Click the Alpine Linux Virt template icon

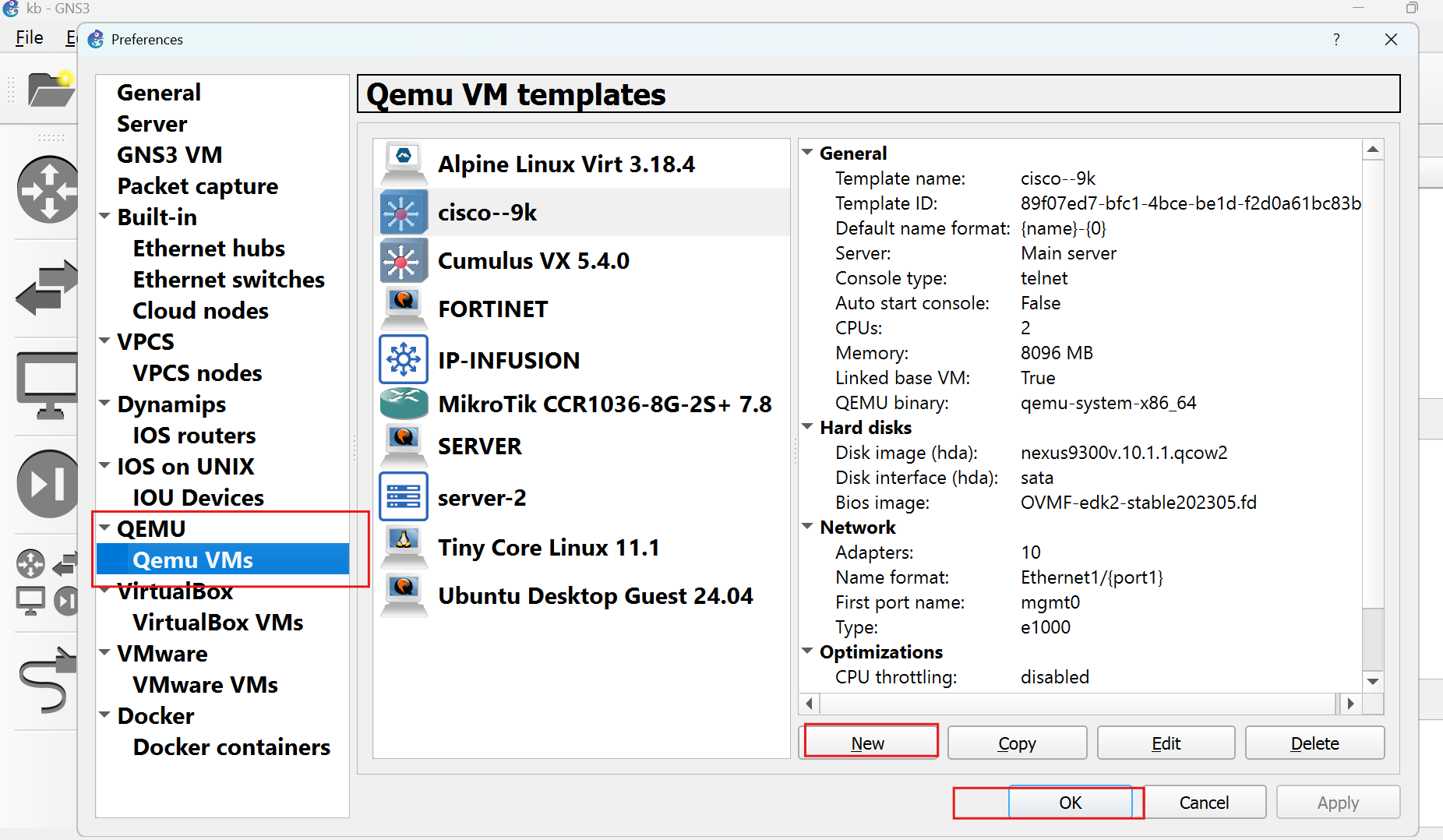click(404, 164)
